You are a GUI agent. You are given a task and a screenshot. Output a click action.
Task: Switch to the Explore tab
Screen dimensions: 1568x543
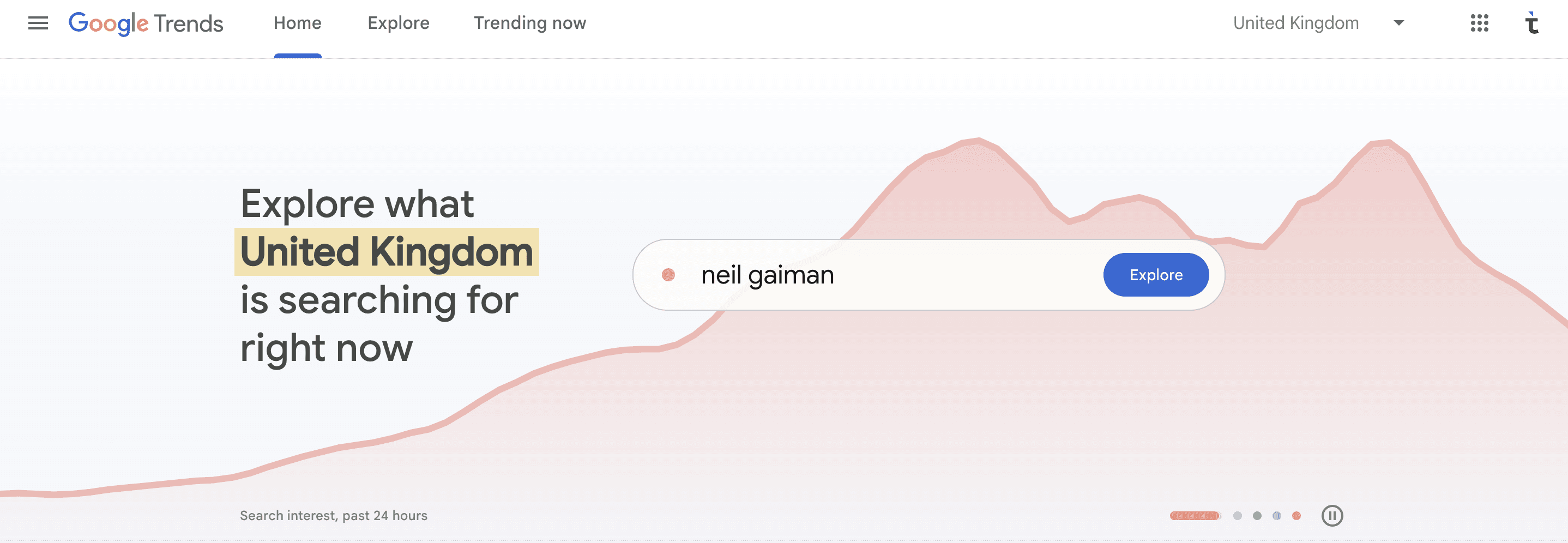[x=398, y=23]
